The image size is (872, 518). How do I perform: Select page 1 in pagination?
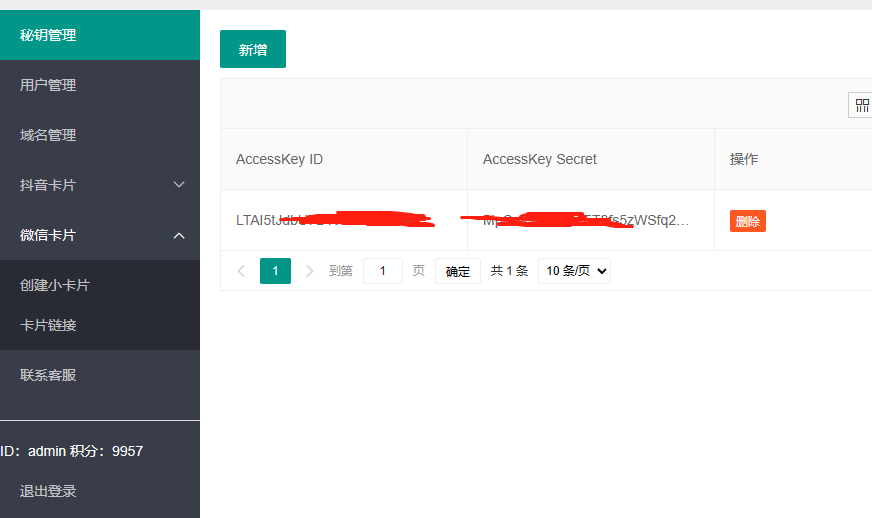[x=275, y=271]
